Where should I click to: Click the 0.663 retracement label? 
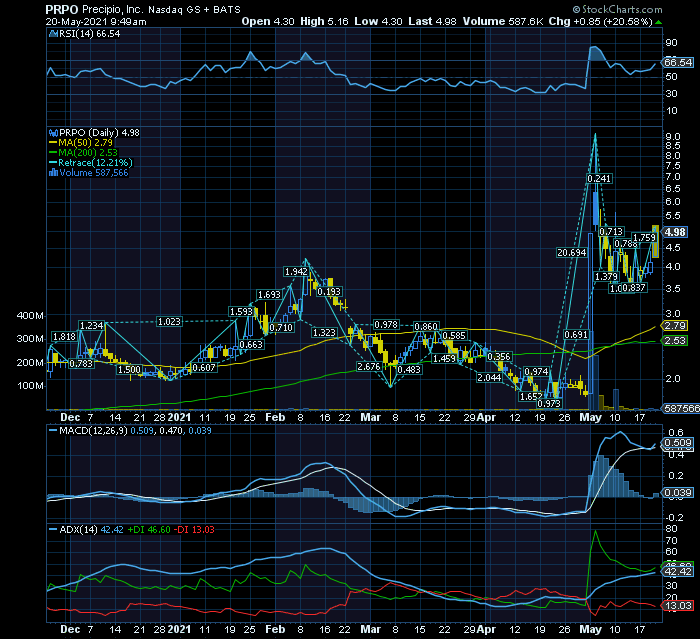pos(251,345)
